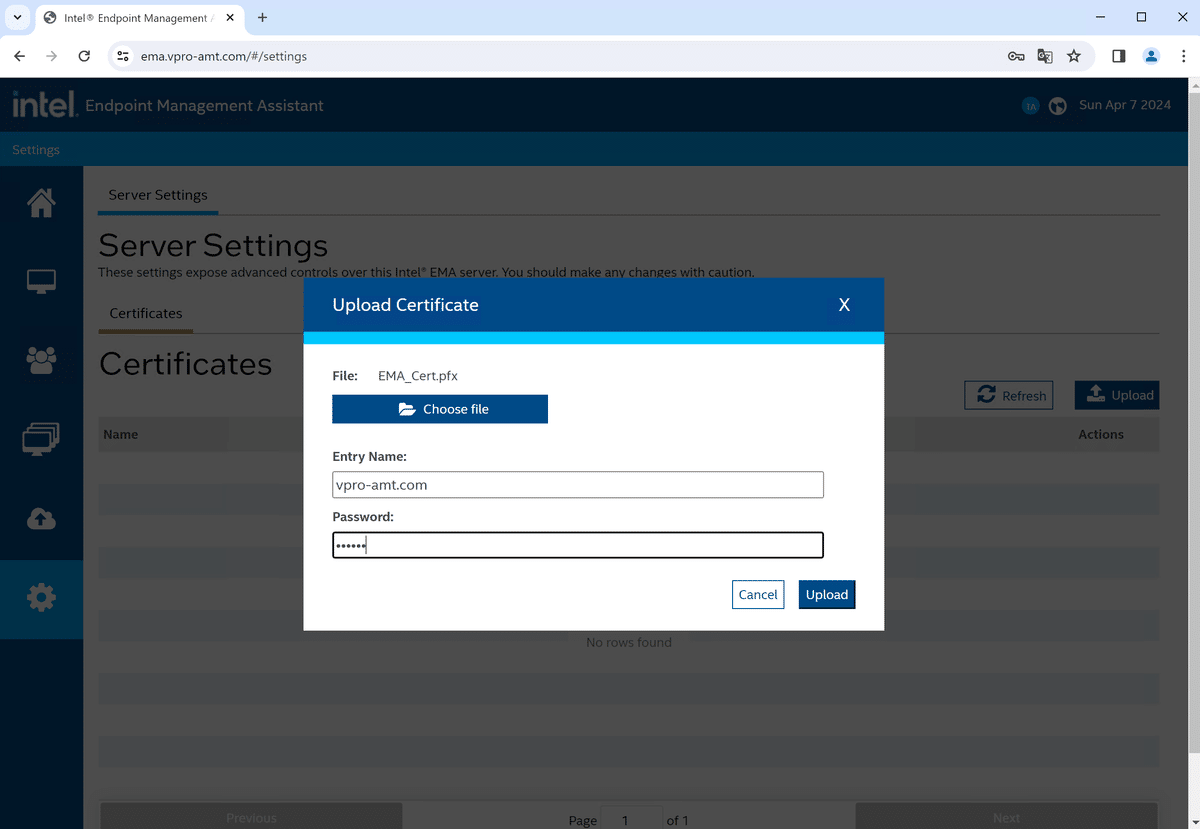This screenshot has width=1200, height=829.
Task: Click the Sun Apr 7 2024 date
Action: tap(1125, 105)
